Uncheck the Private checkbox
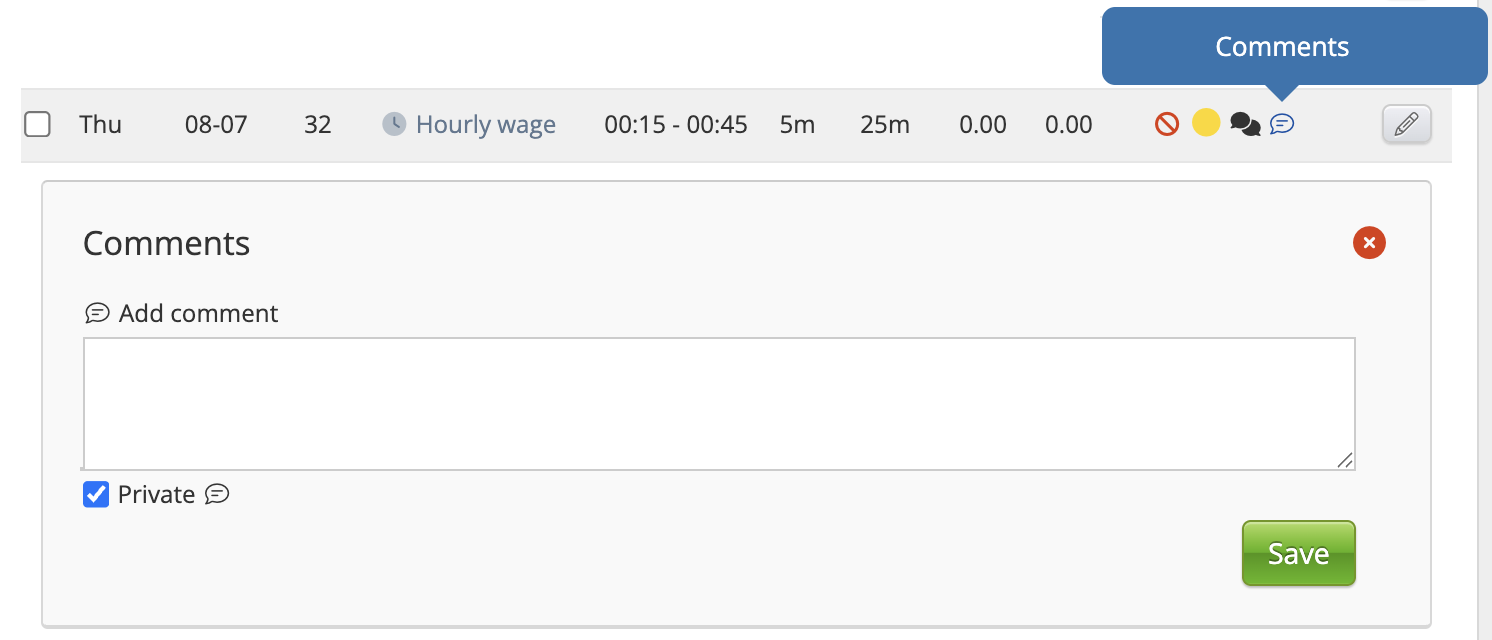 (x=96, y=494)
